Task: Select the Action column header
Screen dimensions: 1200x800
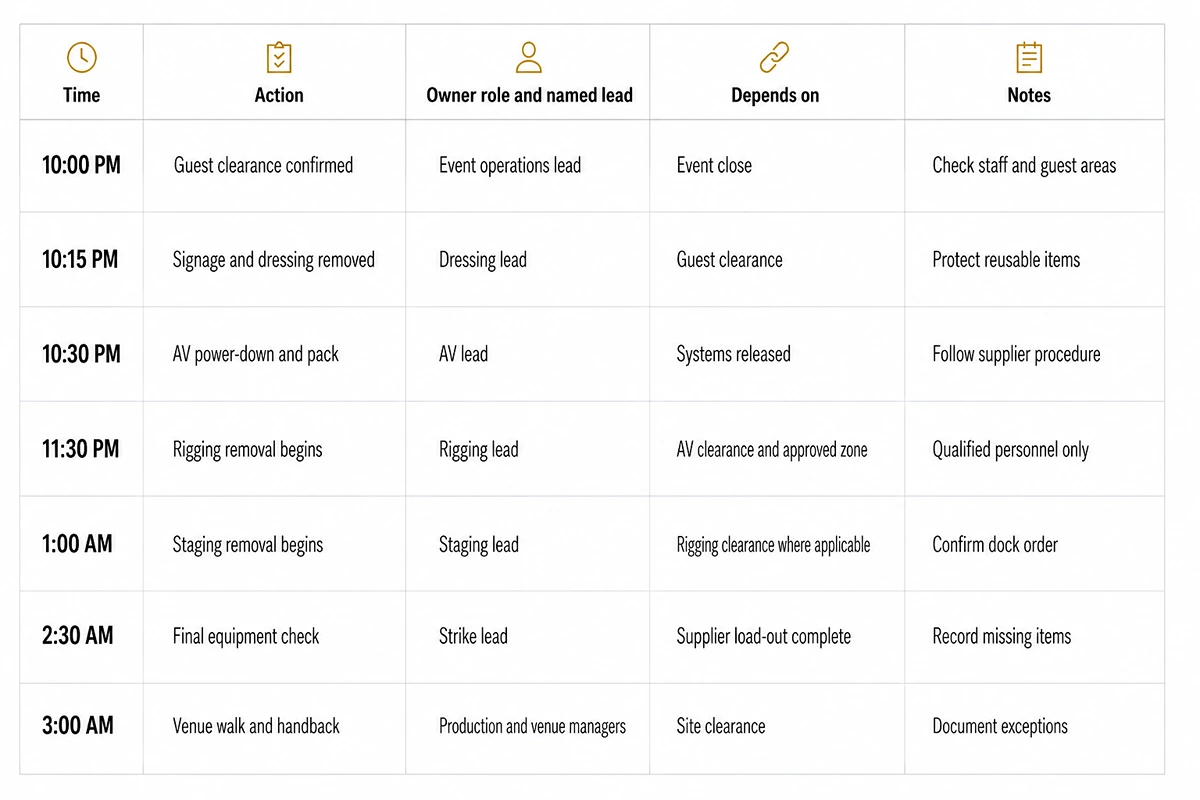Action: pyautogui.click(x=279, y=95)
